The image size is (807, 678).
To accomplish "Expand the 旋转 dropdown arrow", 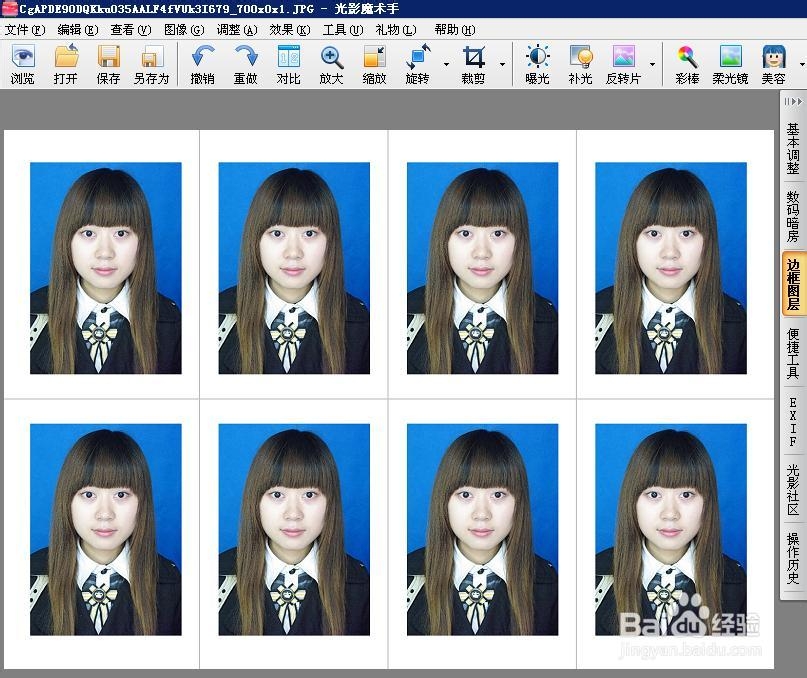I will tap(446, 64).
